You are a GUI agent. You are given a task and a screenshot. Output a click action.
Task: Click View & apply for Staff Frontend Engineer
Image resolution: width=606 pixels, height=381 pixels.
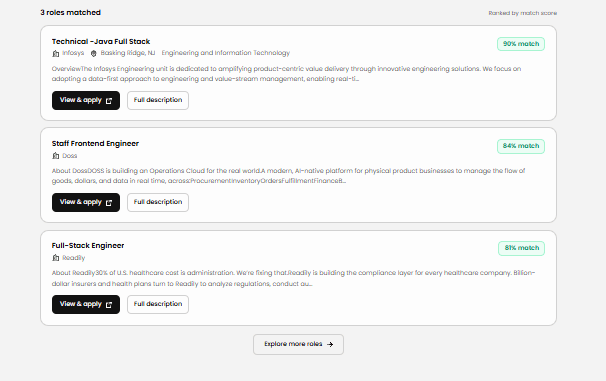click(x=86, y=202)
